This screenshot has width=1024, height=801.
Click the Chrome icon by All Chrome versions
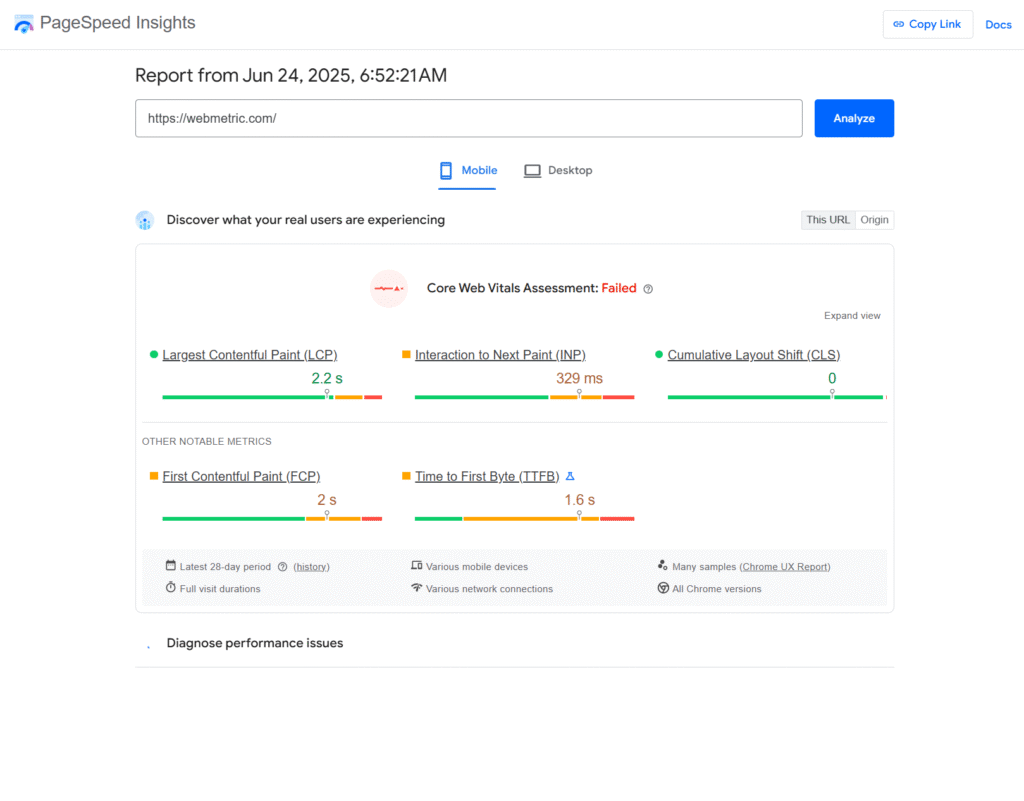coord(663,588)
